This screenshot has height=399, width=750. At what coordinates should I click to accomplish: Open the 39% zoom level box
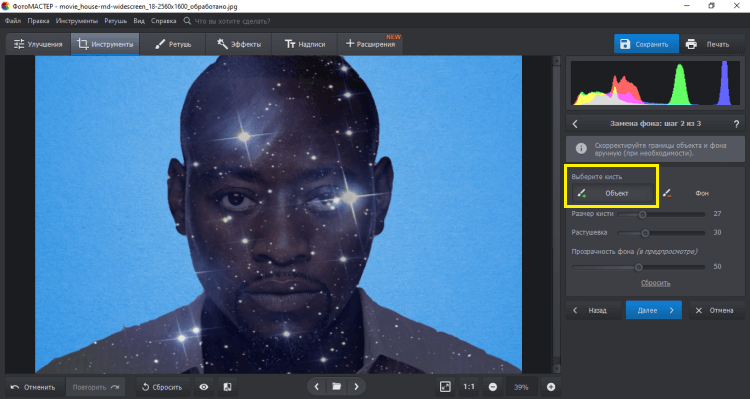(x=521, y=387)
